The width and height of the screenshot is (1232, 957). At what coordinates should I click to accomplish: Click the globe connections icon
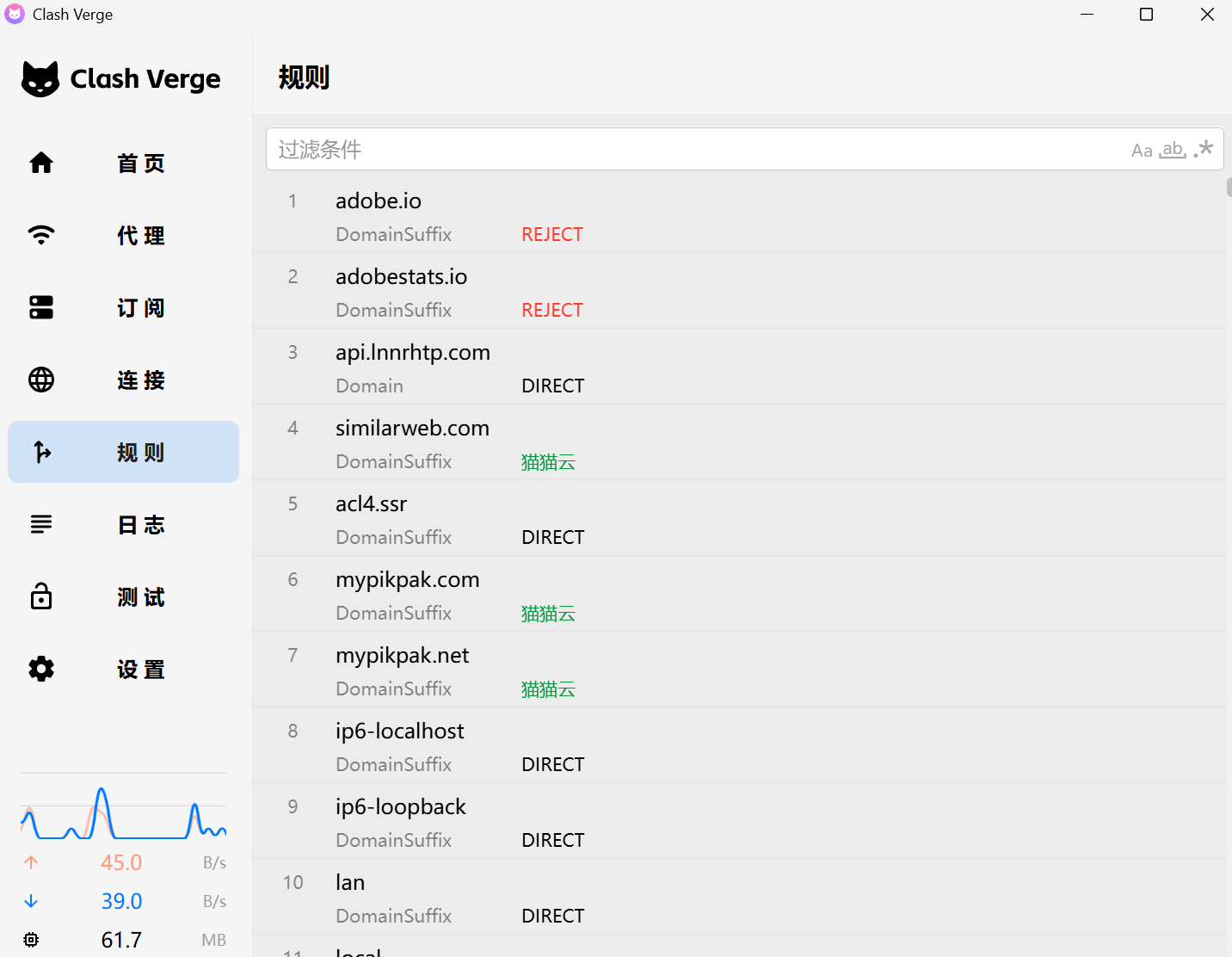coord(41,380)
